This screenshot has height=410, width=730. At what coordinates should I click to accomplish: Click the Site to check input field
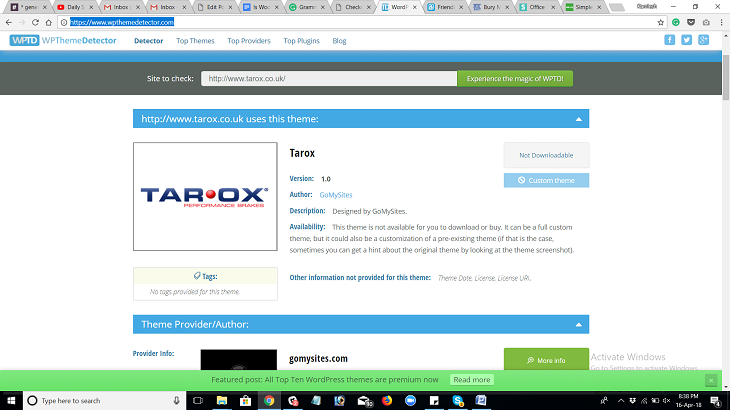328,78
